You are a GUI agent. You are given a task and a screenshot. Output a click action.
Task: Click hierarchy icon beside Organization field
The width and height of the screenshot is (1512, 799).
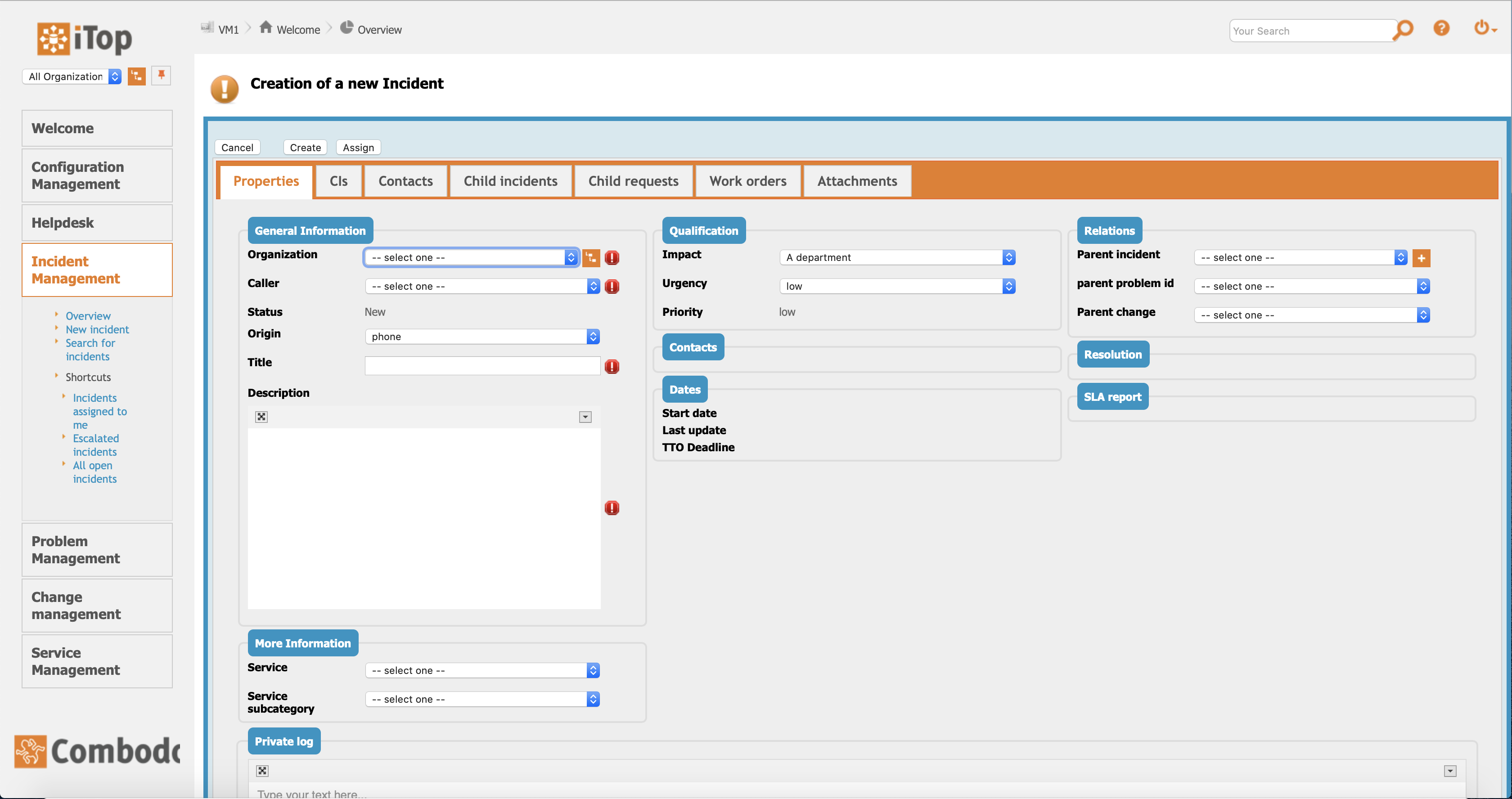coord(591,257)
